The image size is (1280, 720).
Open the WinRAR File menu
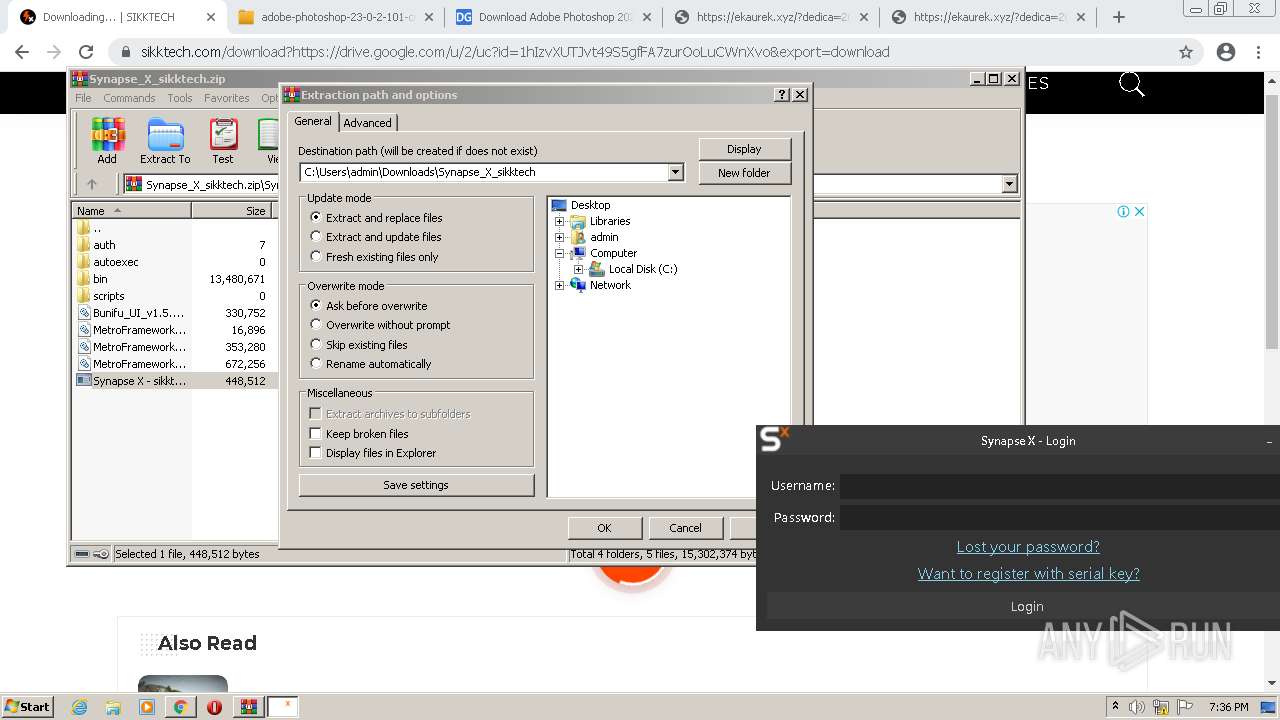83,98
